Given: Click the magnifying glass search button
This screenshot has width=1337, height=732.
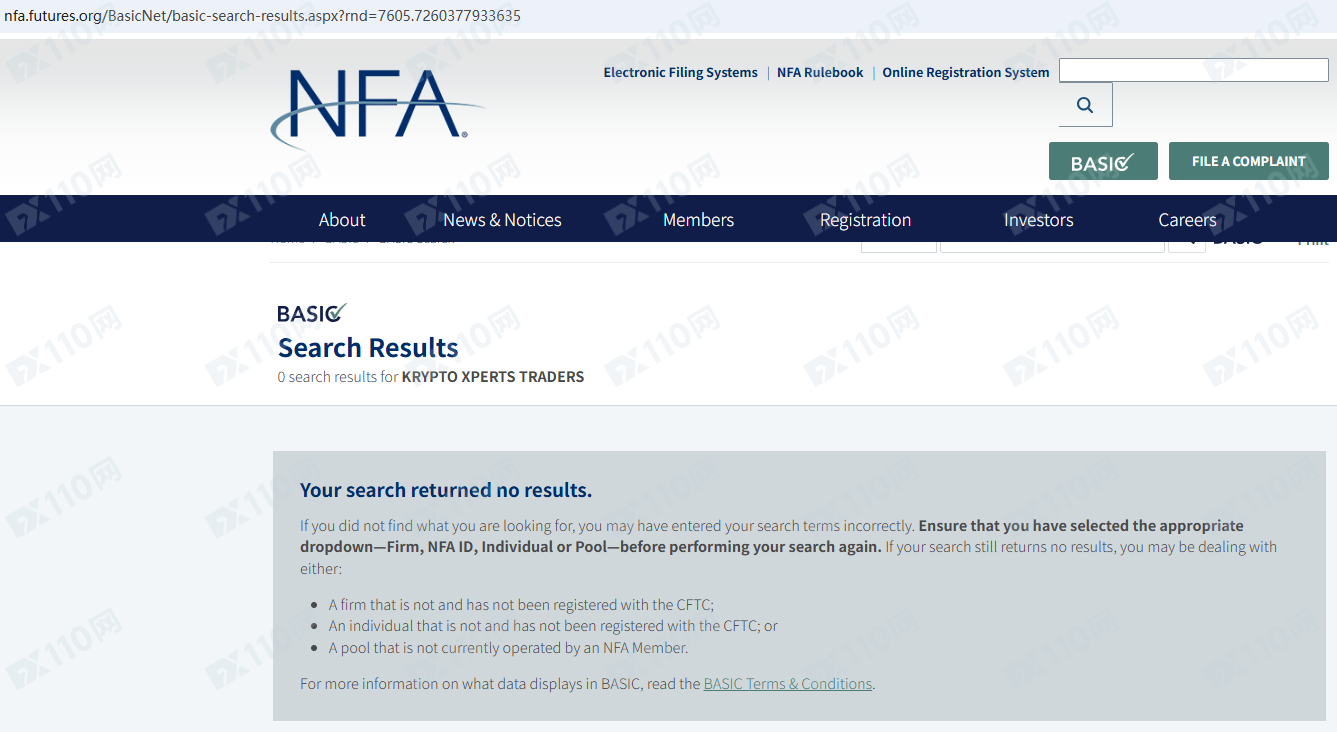Looking at the screenshot, I should (1085, 104).
